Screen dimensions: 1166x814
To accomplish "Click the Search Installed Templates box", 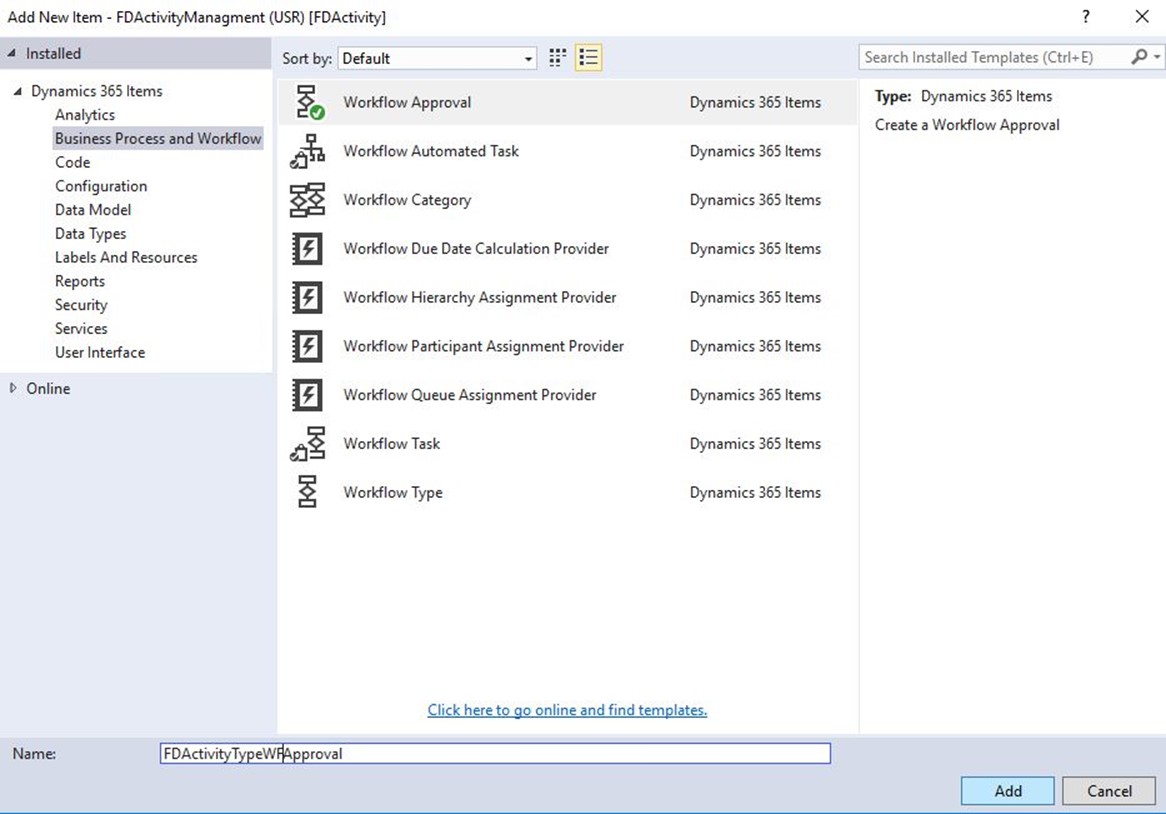I will point(995,58).
